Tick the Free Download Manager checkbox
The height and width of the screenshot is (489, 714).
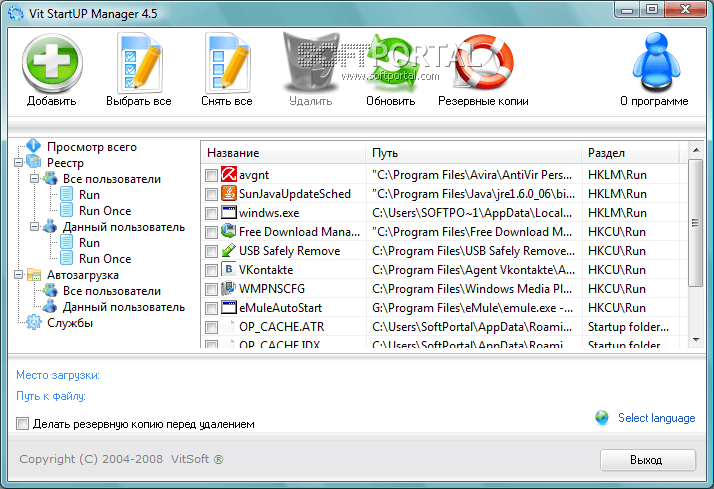pos(211,232)
